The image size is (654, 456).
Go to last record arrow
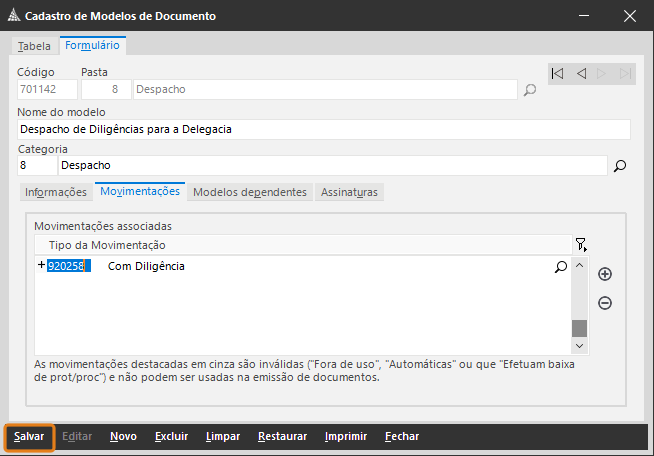(x=625, y=74)
